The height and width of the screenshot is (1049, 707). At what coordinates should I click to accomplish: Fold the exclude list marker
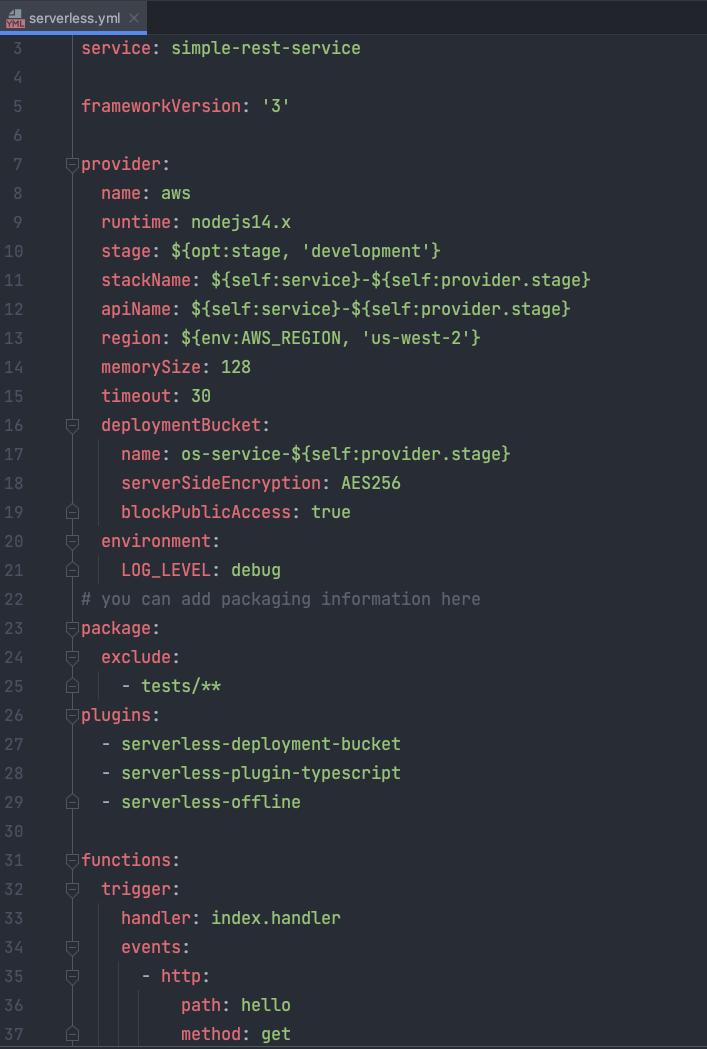(x=72, y=657)
